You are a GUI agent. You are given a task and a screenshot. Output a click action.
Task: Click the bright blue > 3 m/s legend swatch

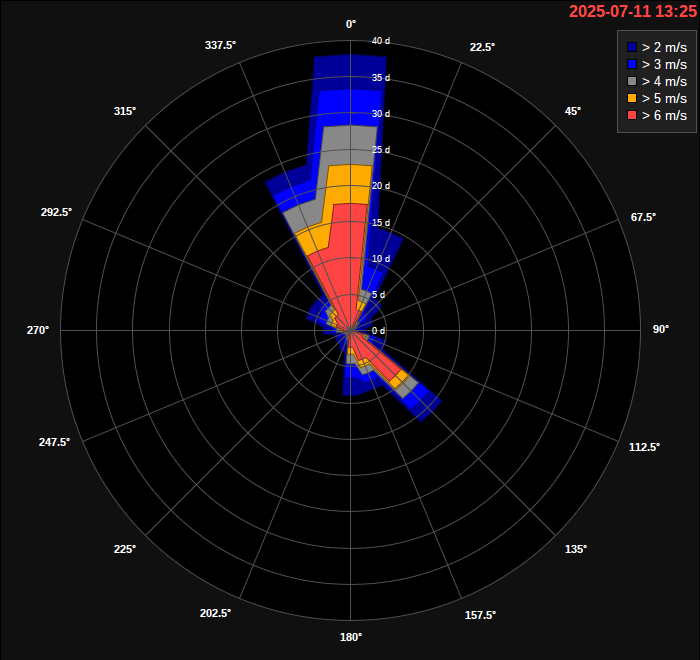click(x=632, y=64)
